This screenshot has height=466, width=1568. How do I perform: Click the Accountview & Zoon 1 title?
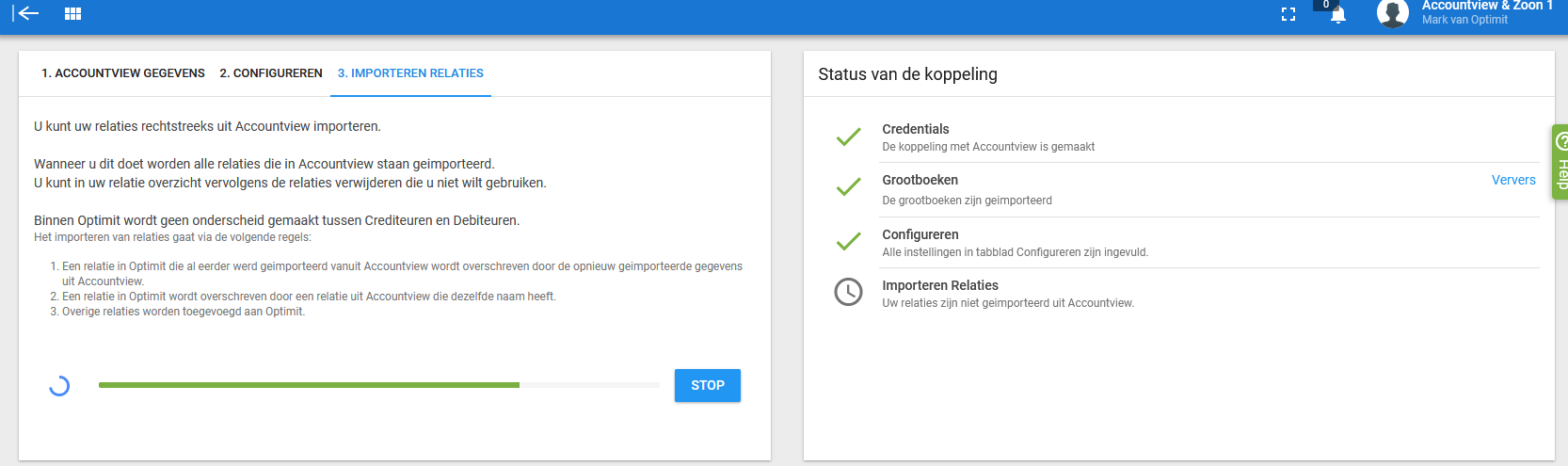click(x=1487, y=6)
